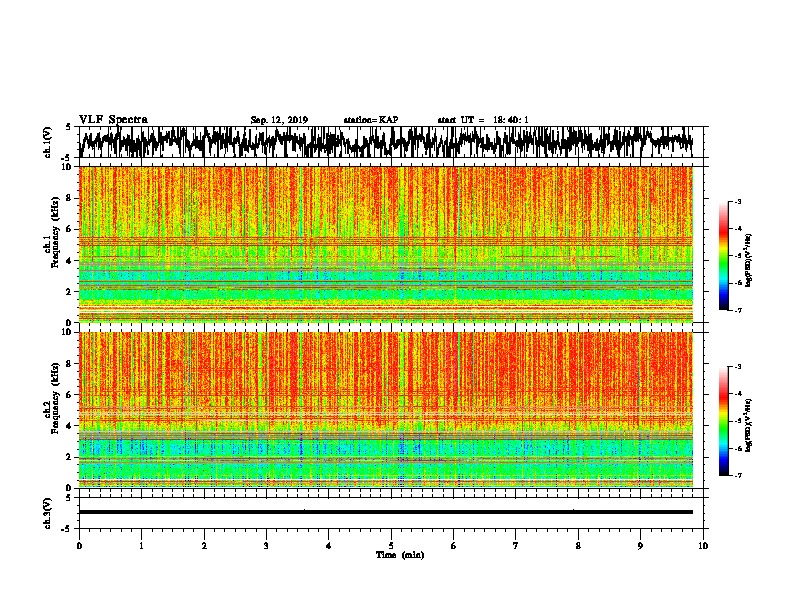Click time axis tick label "2"
The width and height of the screenshot is (792, 612).
pos(204,546)
